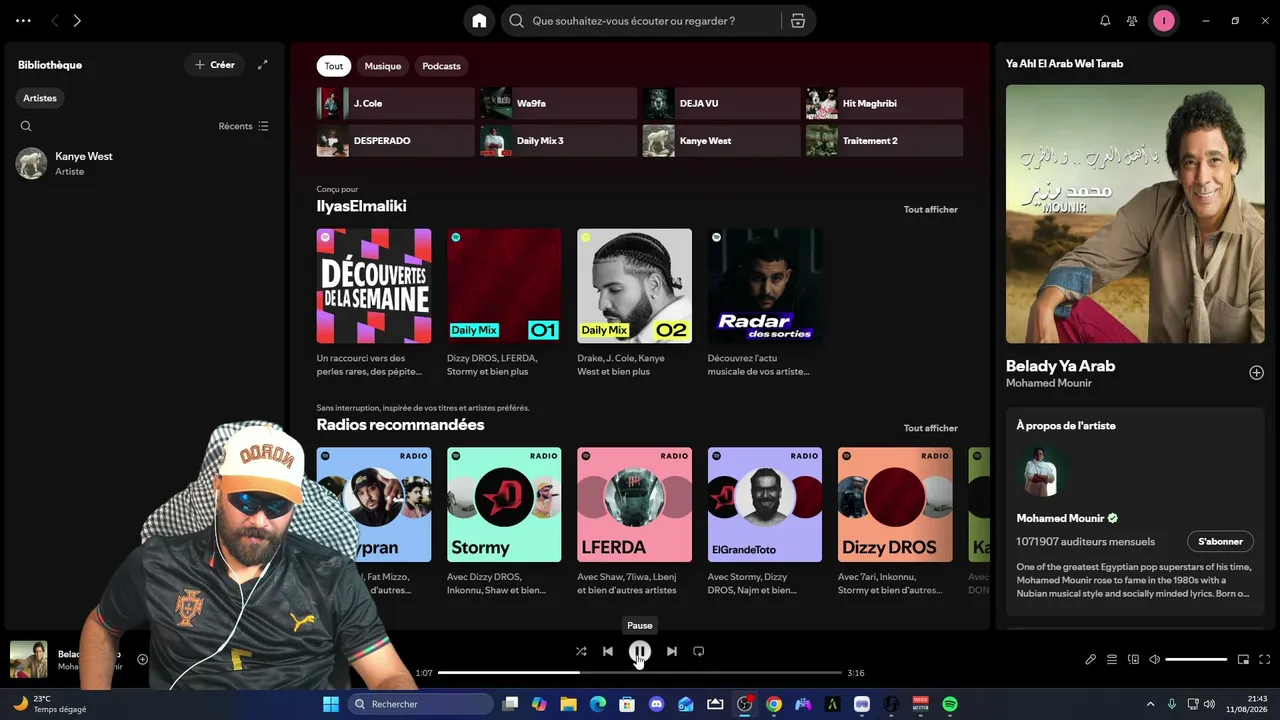Viewport: 1280px width, 720px height.
Task: Open the DESPERADO shortcut tile
Action: pos(396,141)
